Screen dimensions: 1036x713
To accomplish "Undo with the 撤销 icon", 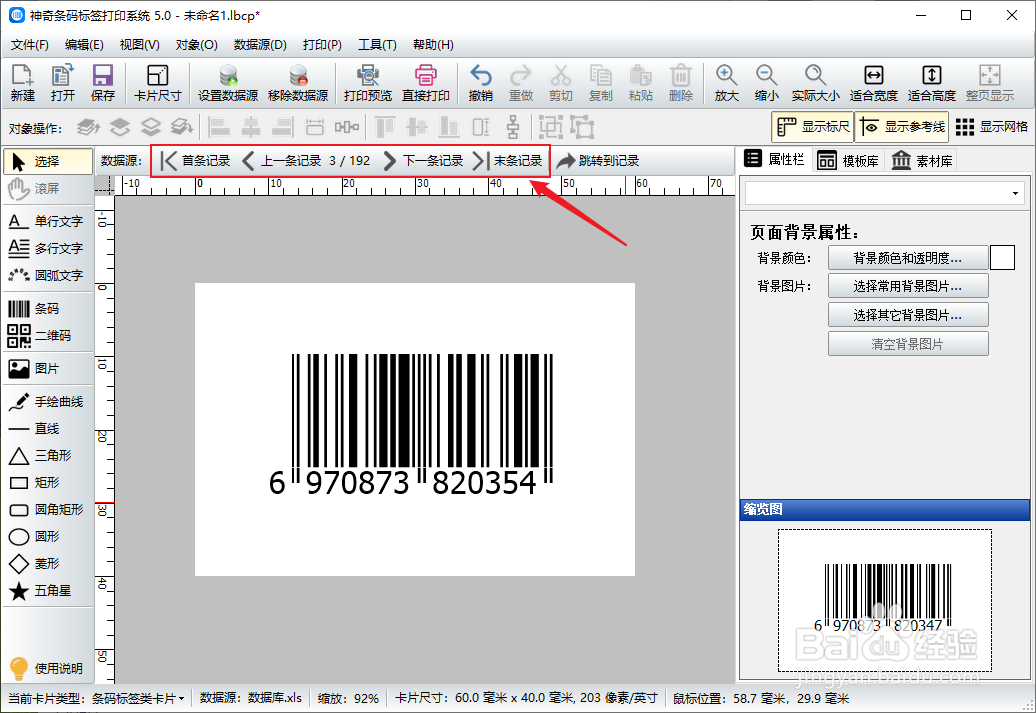I will pos(480,83).
